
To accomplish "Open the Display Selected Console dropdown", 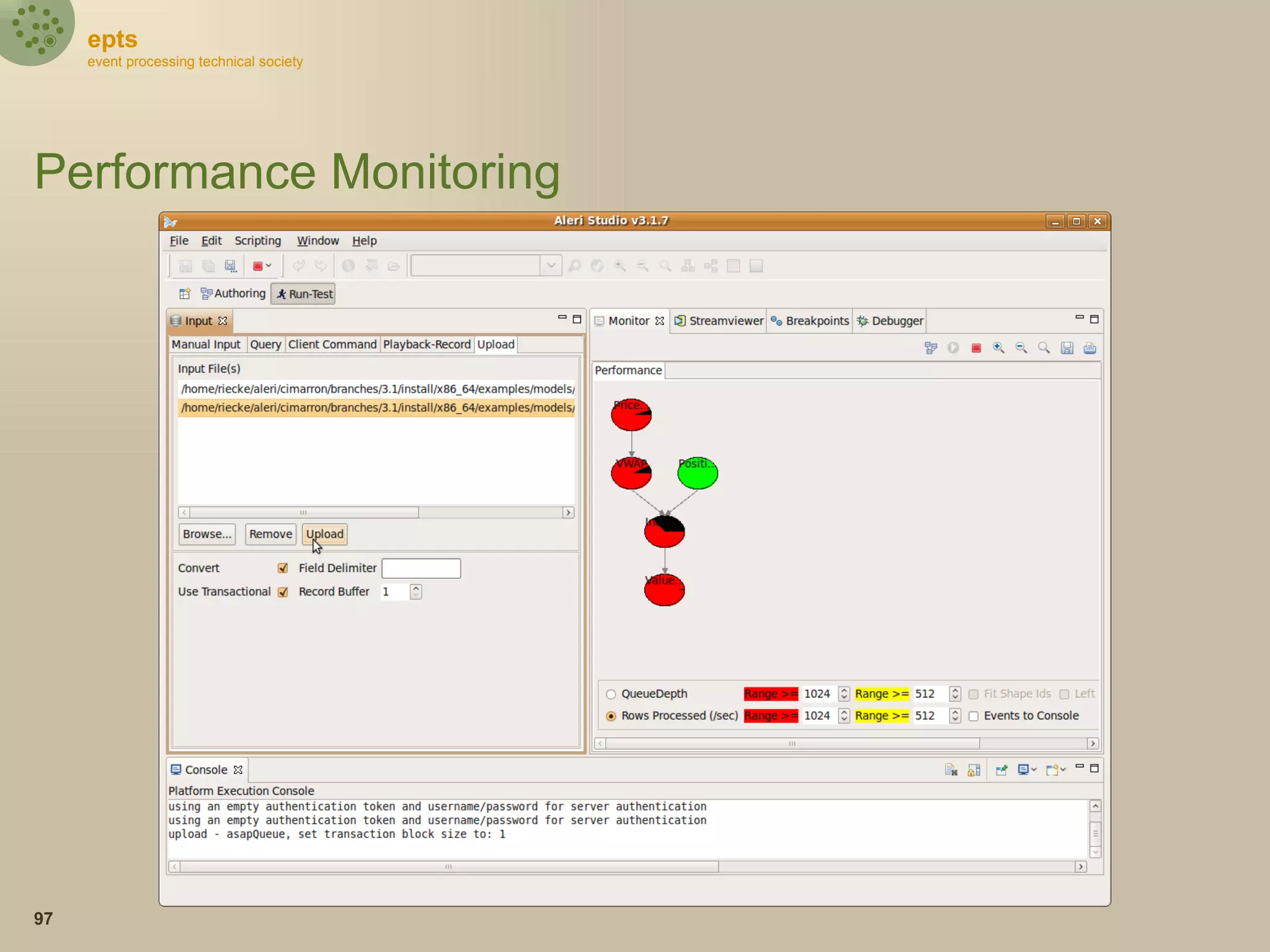I will coord(1034,770).
